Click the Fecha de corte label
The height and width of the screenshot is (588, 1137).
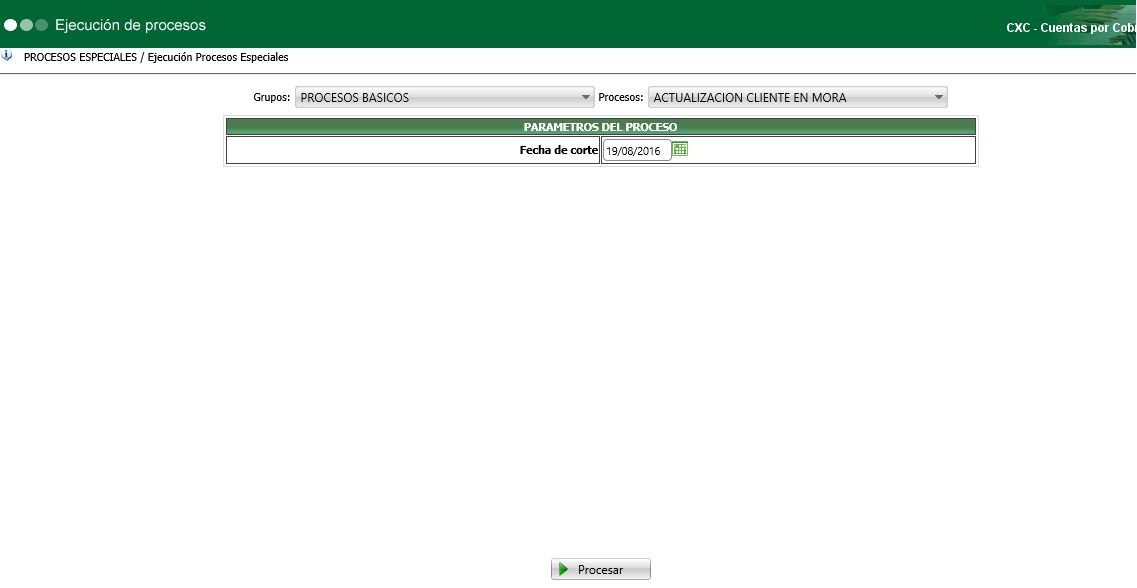point(558,151)
